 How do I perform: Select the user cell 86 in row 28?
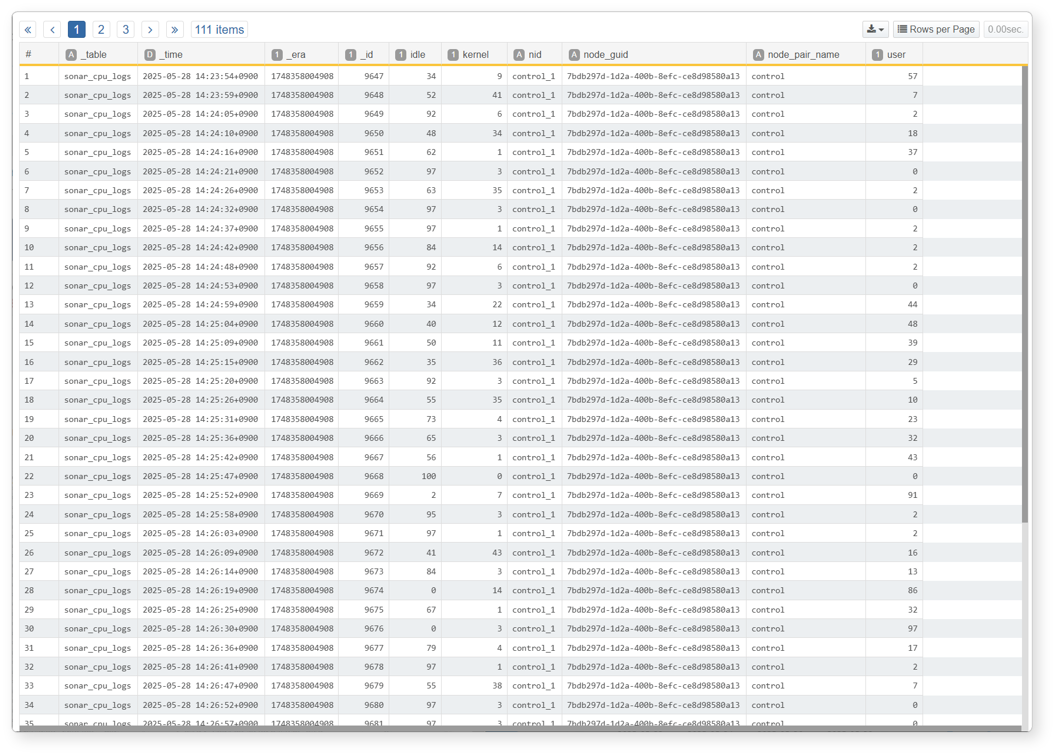(x=894, y=591)
